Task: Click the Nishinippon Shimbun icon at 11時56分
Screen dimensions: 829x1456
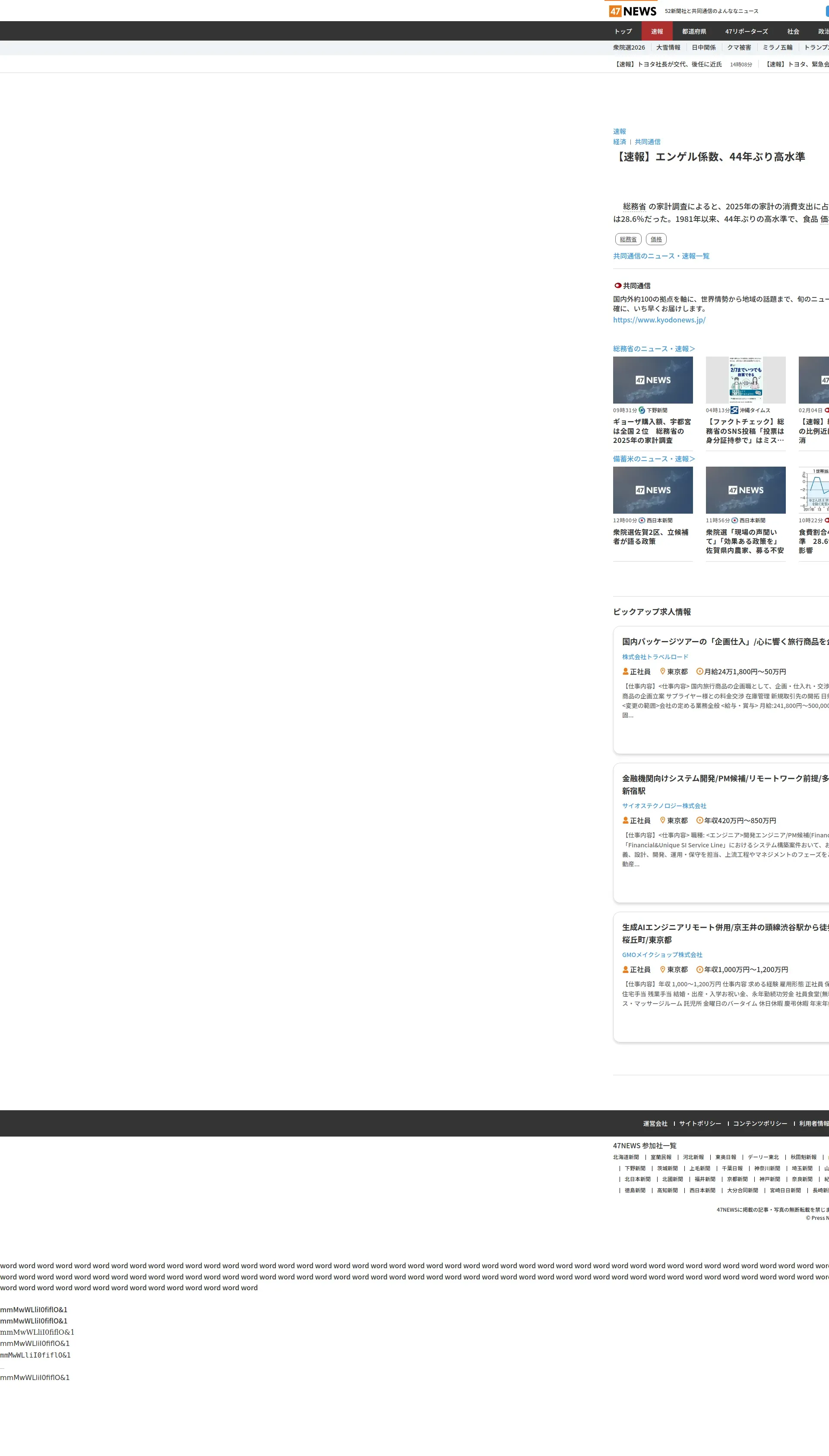Action: point(734,520)
